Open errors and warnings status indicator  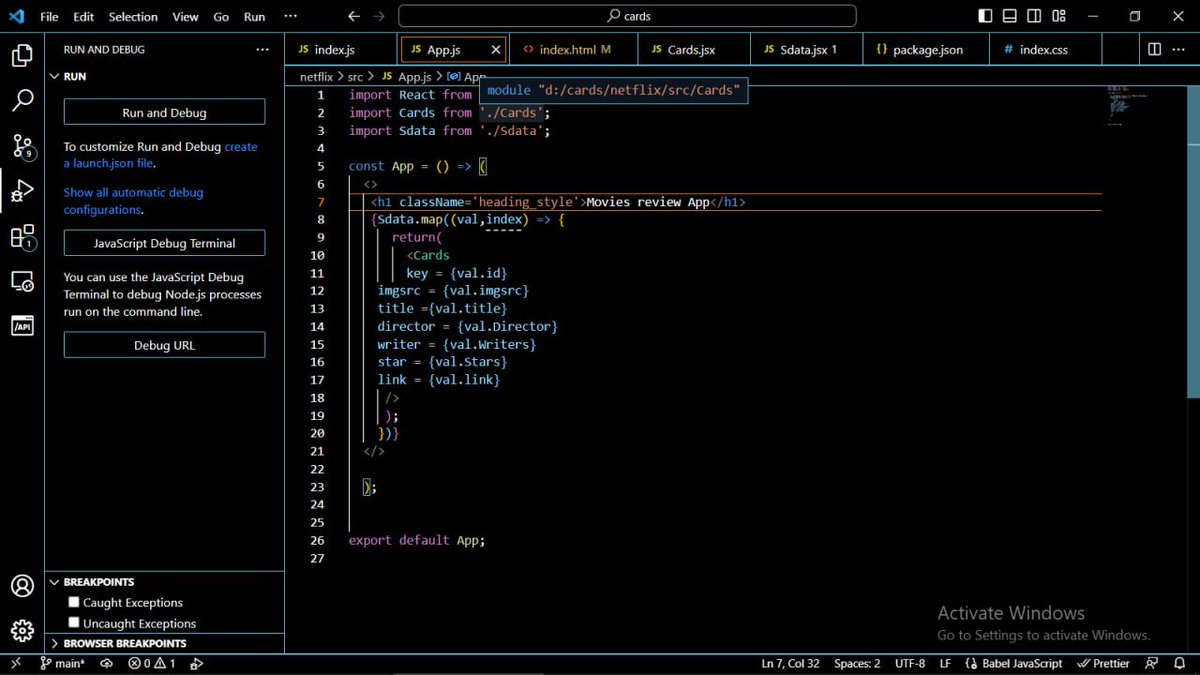pyautogui.click(x=152, y=663)
